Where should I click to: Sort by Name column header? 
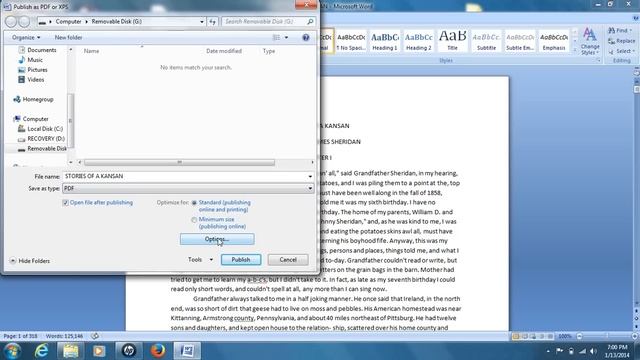coord(91,51)
